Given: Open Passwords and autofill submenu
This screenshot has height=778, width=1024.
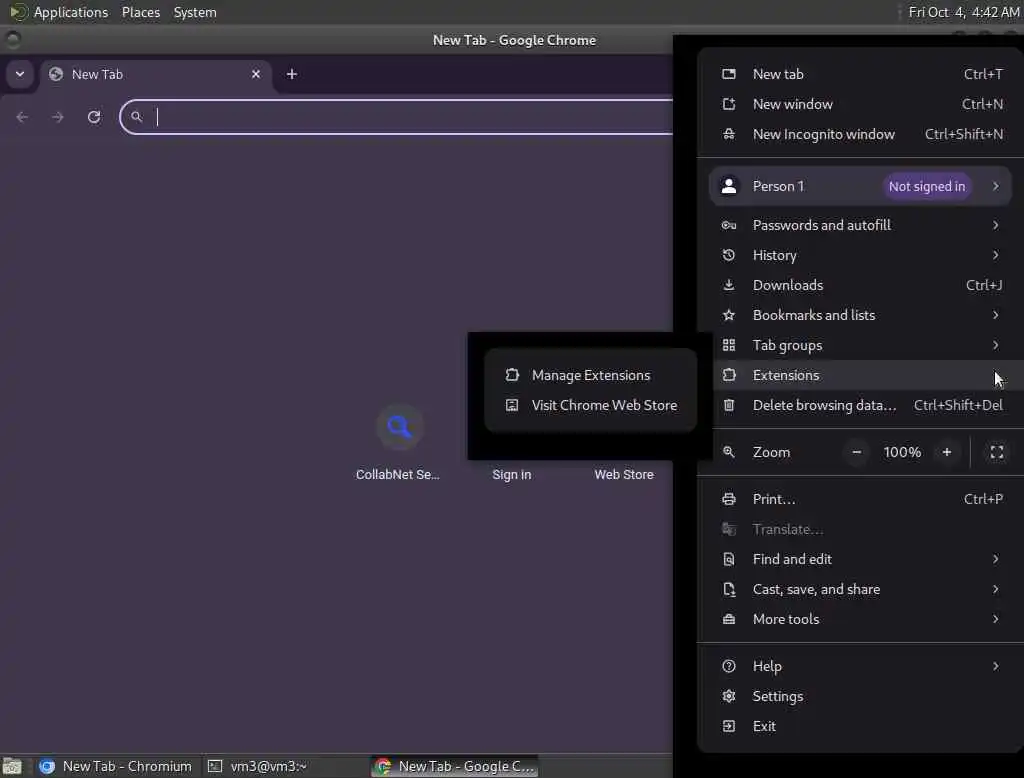Looking at the screenshot, I should click(861, 225).
